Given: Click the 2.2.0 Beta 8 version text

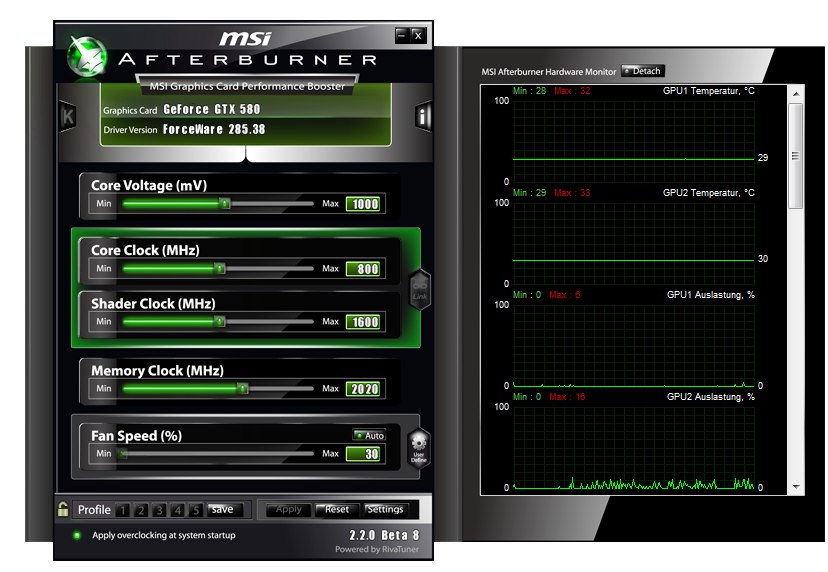Looking at the screenshot, I should coord(384,535).
